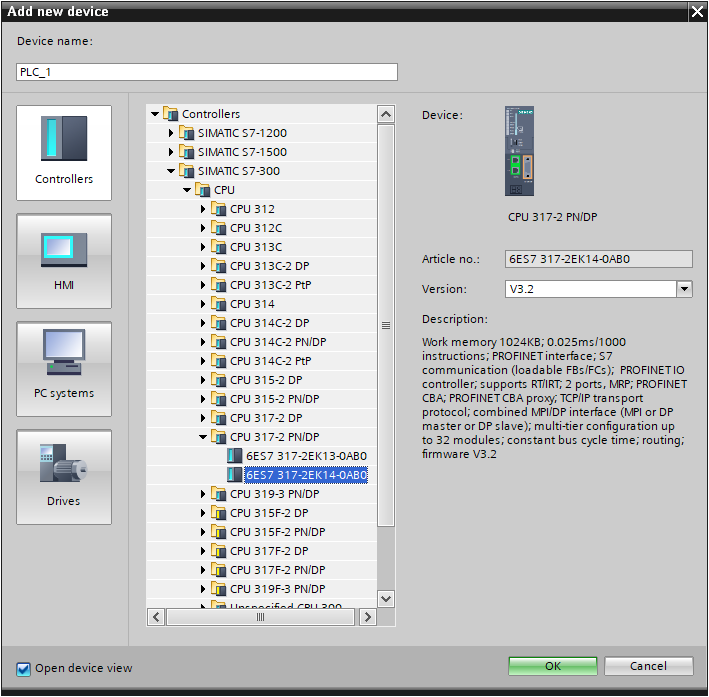Click the folder icon of SIMATIC S7-1500
Viewport: 709px width, 697px height.
tap(186, 152)
